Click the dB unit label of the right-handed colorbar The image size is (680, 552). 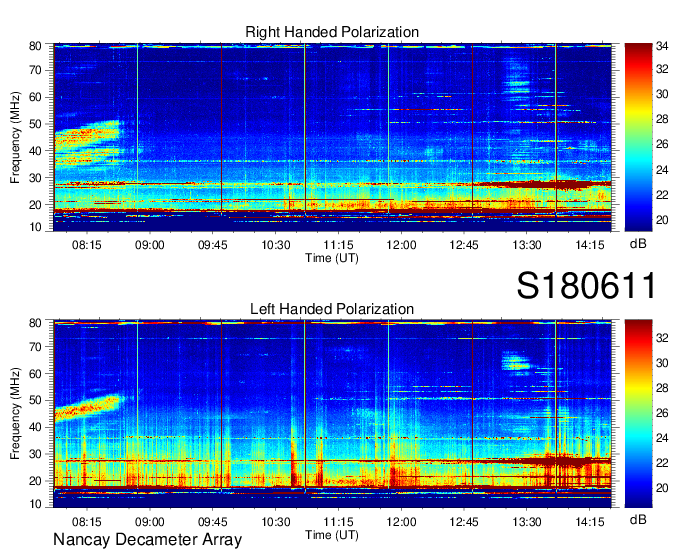tap(638, 244)
